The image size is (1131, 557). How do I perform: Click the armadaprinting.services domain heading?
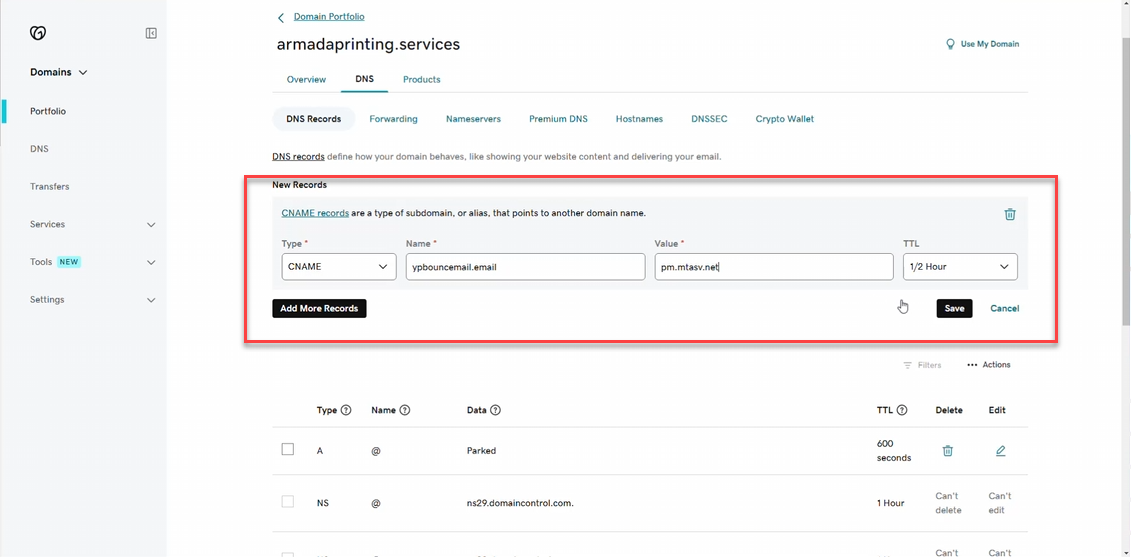[368, 44]
